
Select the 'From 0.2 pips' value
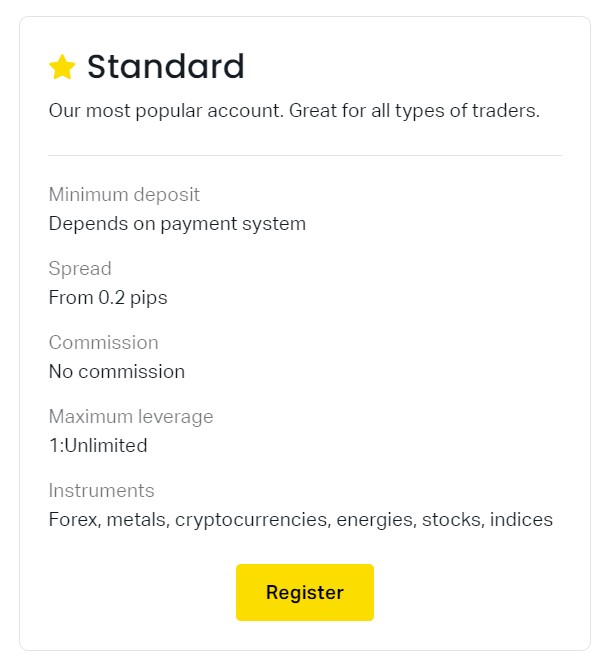[108, 298]
